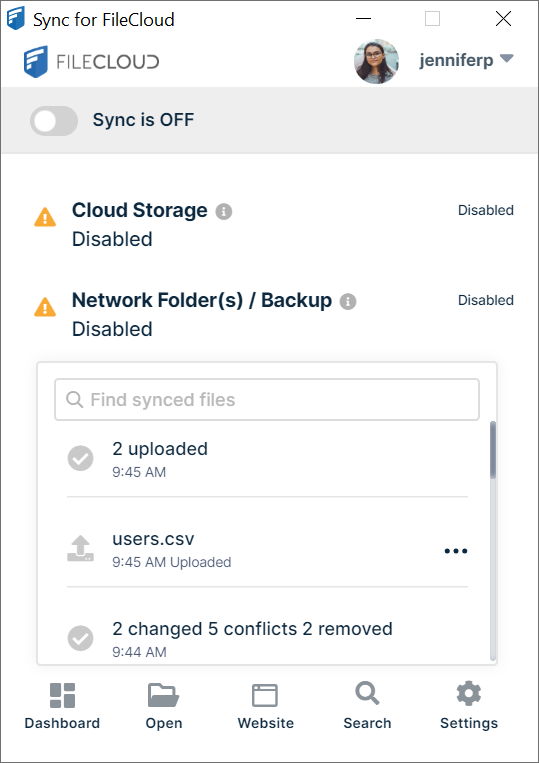
Task: Open the three-dot menu for users.csv
Action: click(x=456, y=551)
